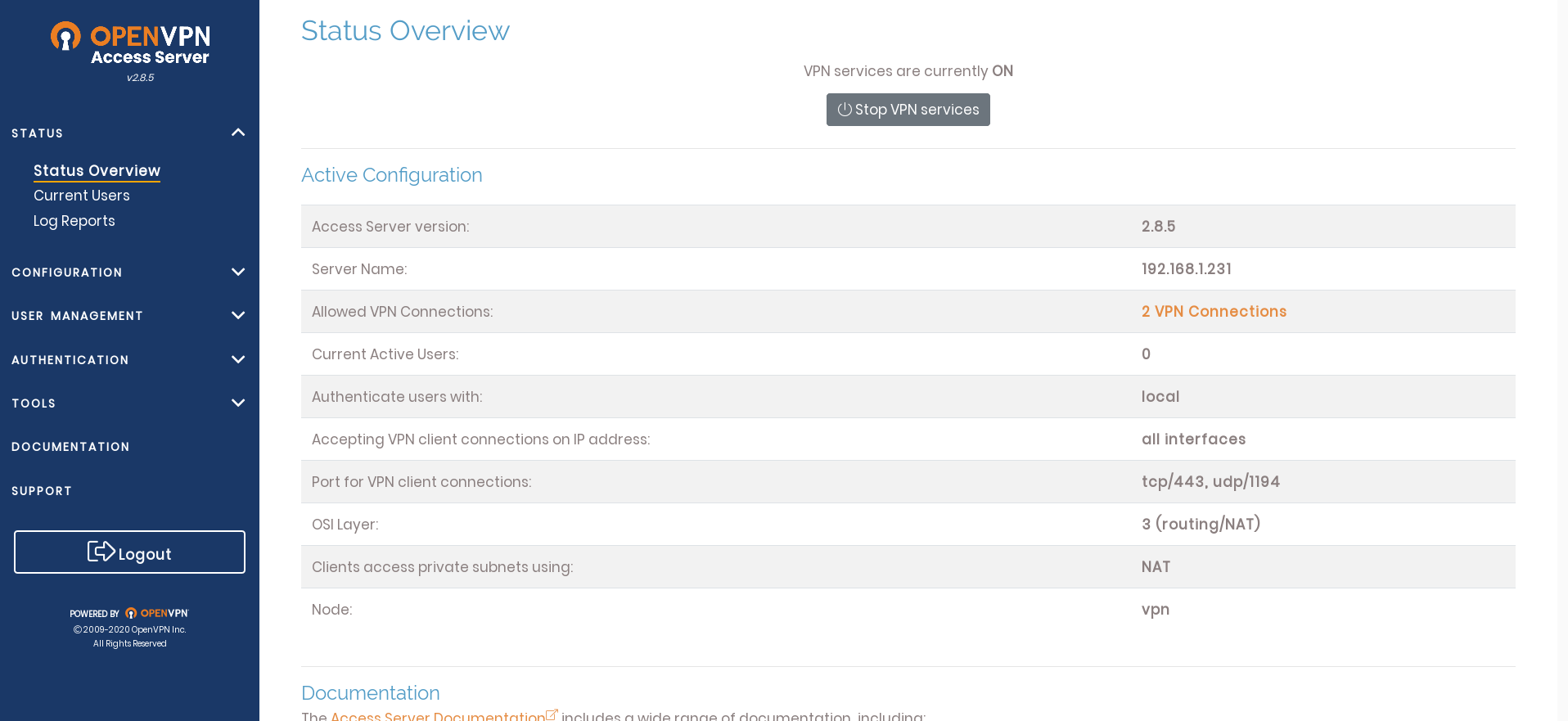The height and width of the screenshot is (721, 1568).
Task: Click the '3 (routing/NAT)' OSI layer value
Action: tap(1201, 525)
